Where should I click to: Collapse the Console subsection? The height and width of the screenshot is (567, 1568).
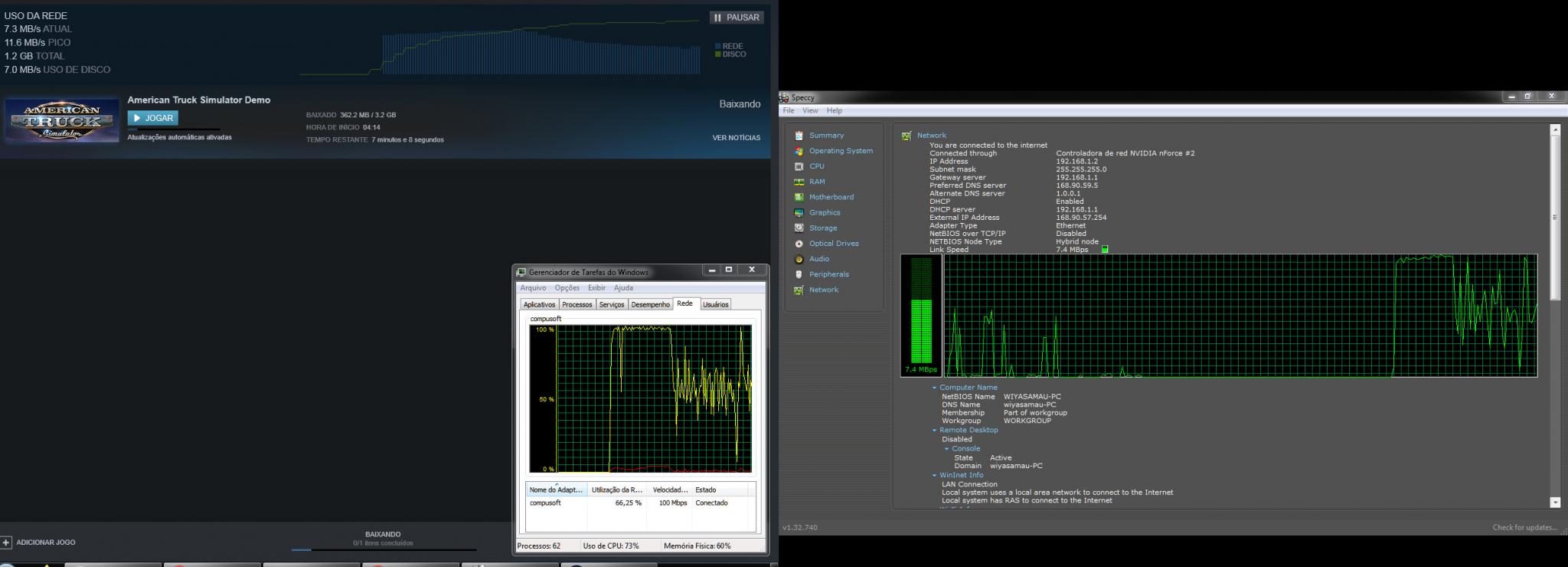[947, 448]
